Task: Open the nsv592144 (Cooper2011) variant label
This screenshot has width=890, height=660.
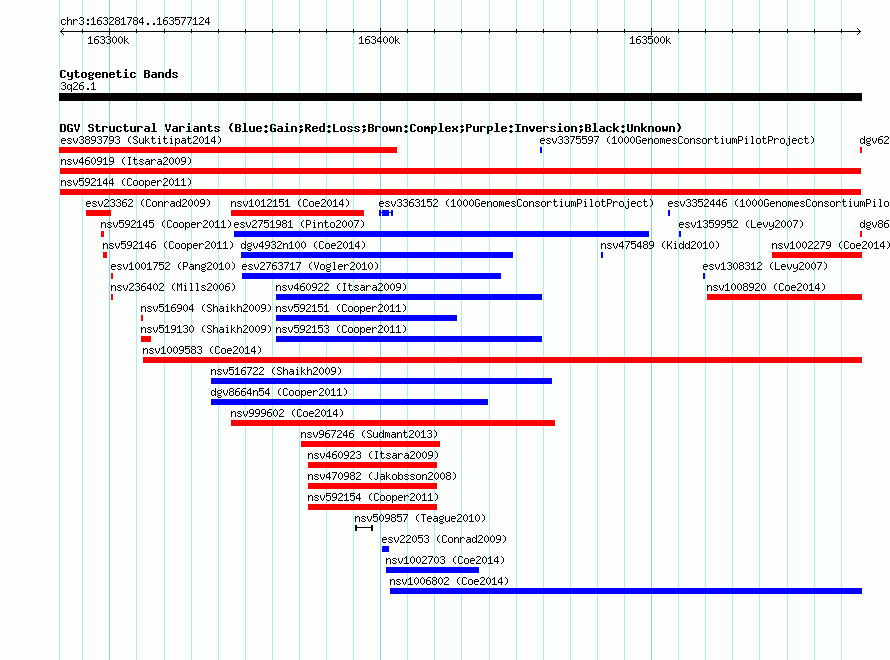Action: 126,182
